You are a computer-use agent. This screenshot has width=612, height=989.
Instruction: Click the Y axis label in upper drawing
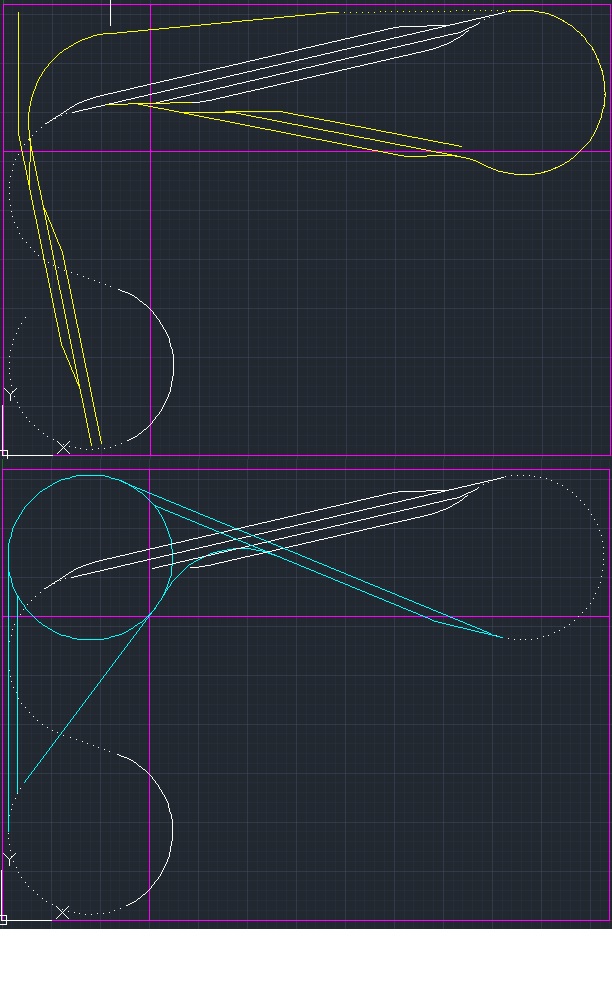coord(10,394)
